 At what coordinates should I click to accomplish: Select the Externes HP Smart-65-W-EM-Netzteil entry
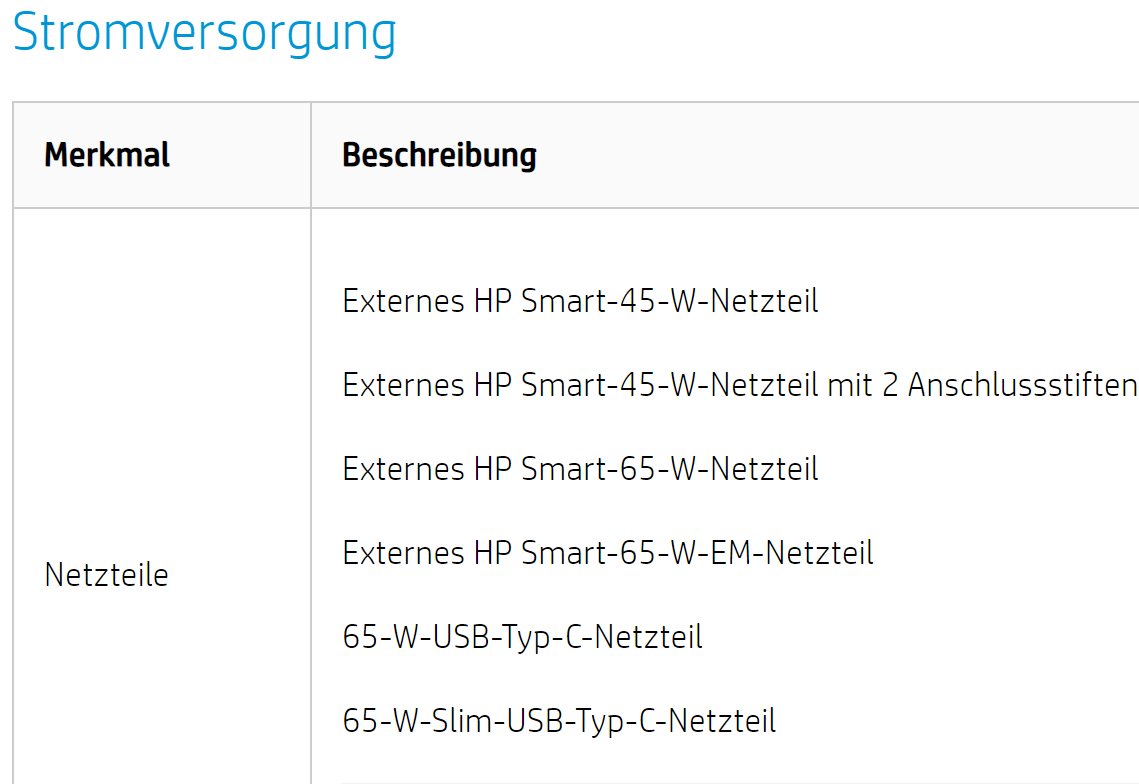608,553
